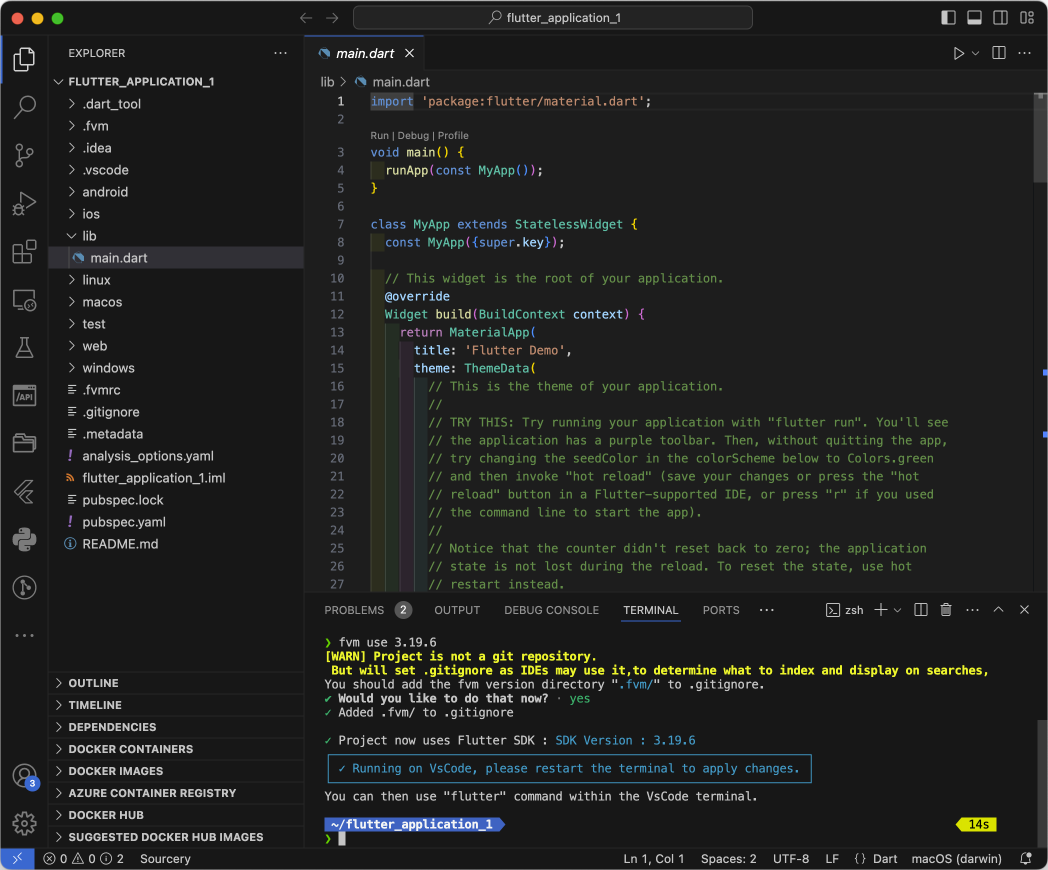Open the Python sidebar icon
Image resolution: width=1048 pixels, height=870 pixels.
click(x=24, y=539)
